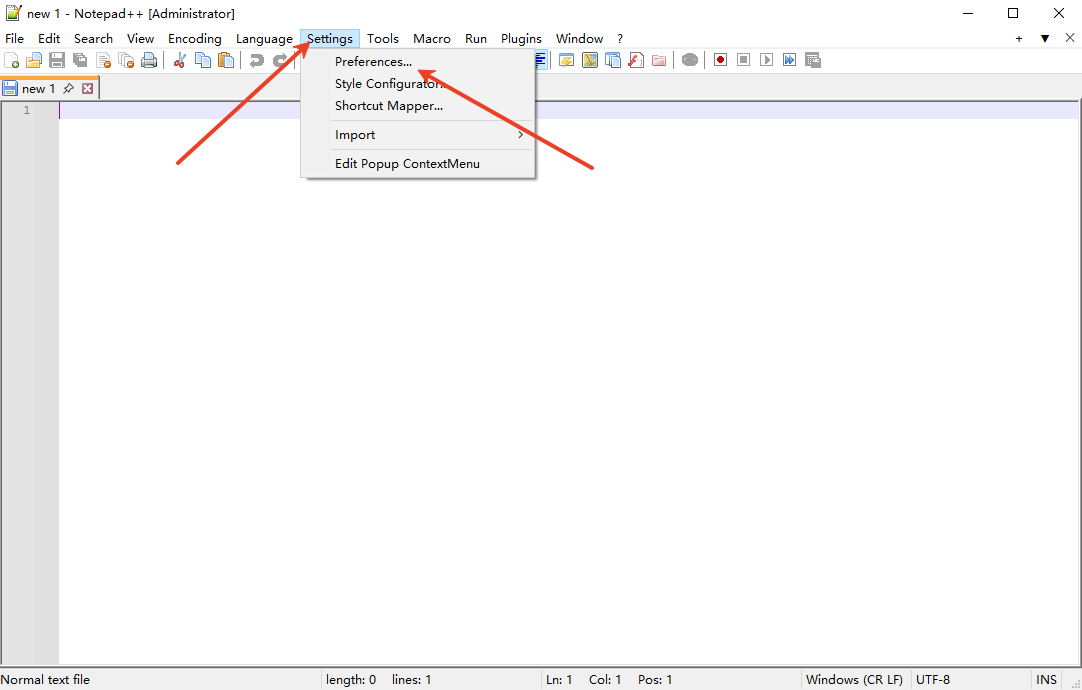Toggle the pin on the new 1 tab
The height and width of the screenshot is (690, 1082).
pyautogui.click(x=68, y=89)
